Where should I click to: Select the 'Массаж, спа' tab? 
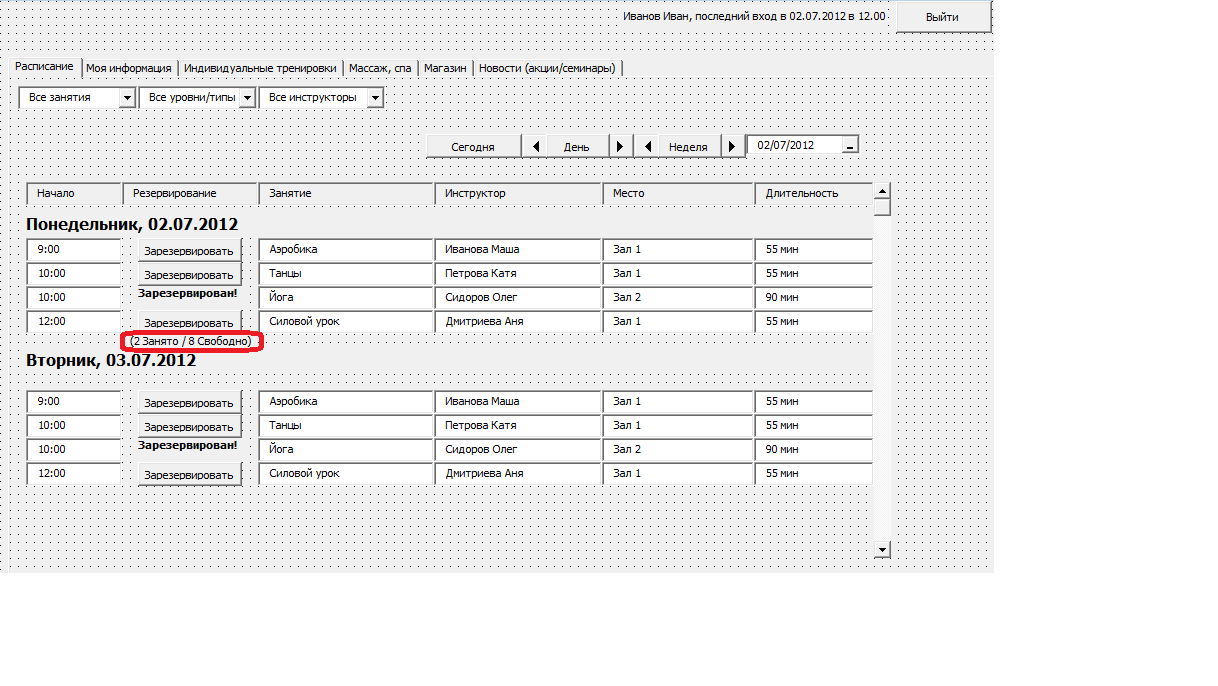pyautogui.click(x=380, y=68)
